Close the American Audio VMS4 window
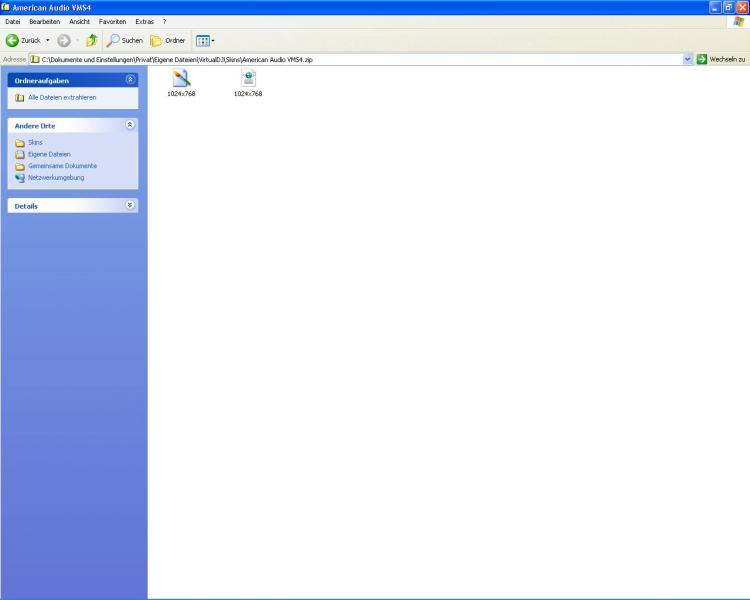The width and height of the screenshot is (750, 600). (742, 7)
